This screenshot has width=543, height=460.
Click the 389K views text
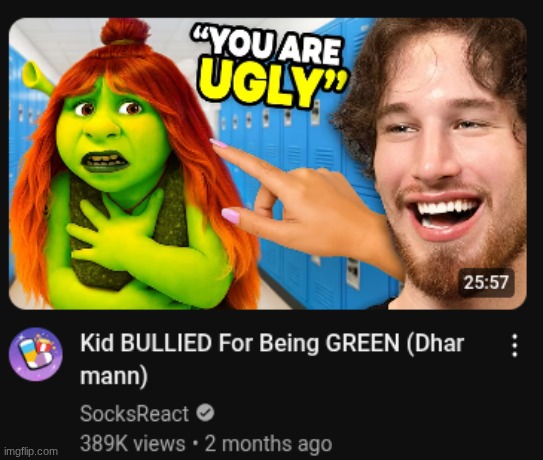(133, 443)
